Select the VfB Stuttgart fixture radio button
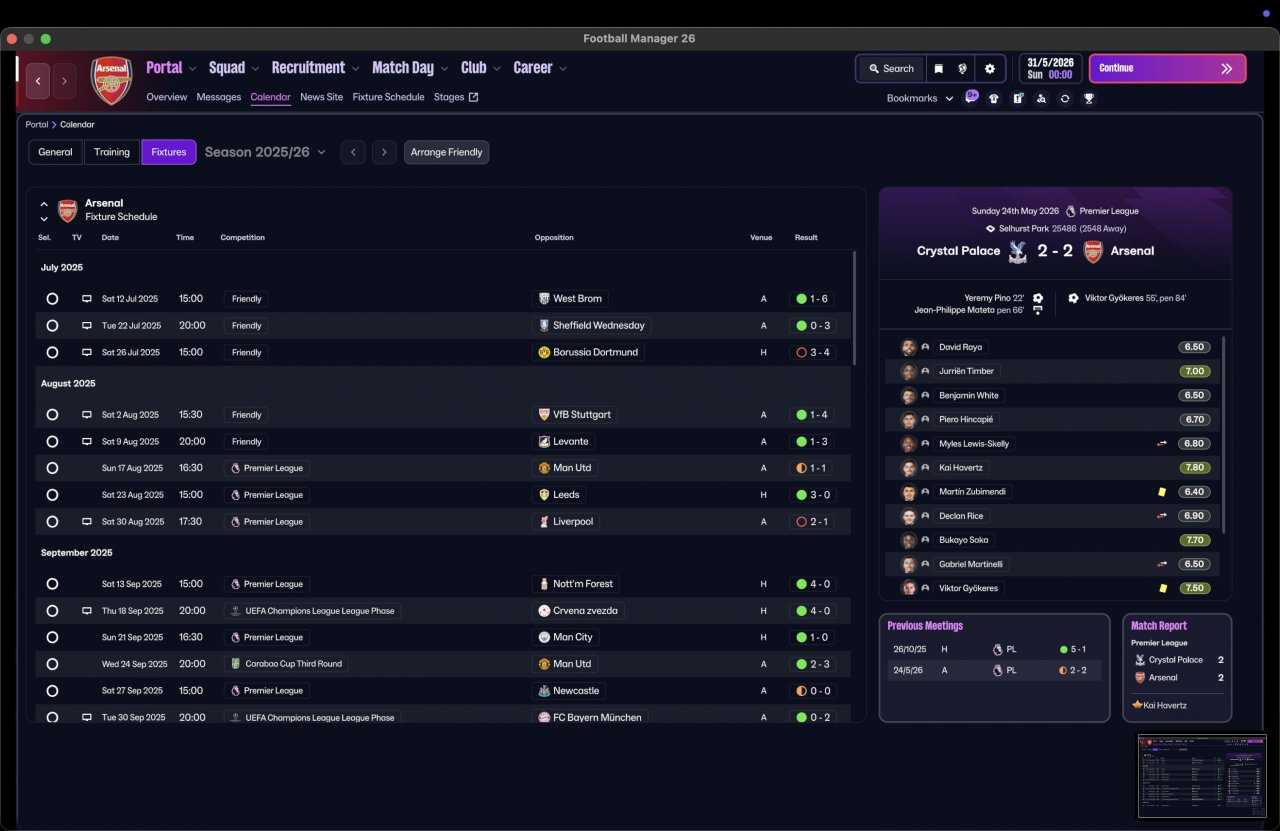The width and height of the screenshot is (1280, 831). (x=52, y=415)
